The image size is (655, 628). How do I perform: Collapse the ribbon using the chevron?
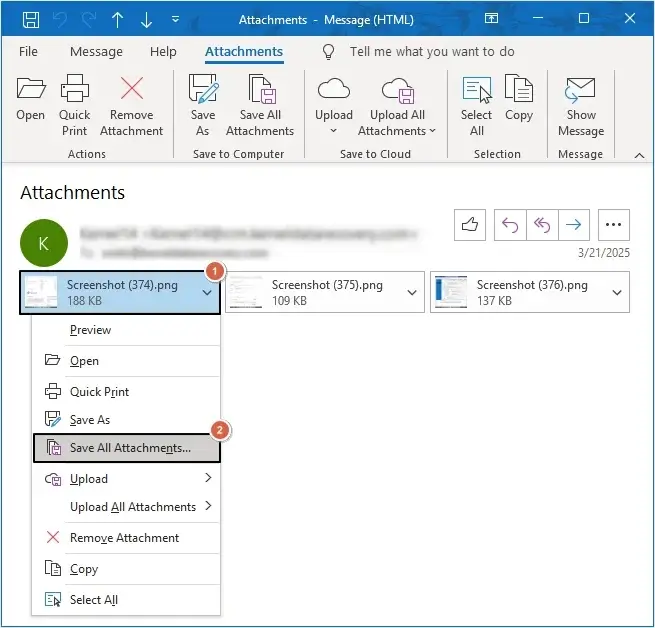point(637,155)
